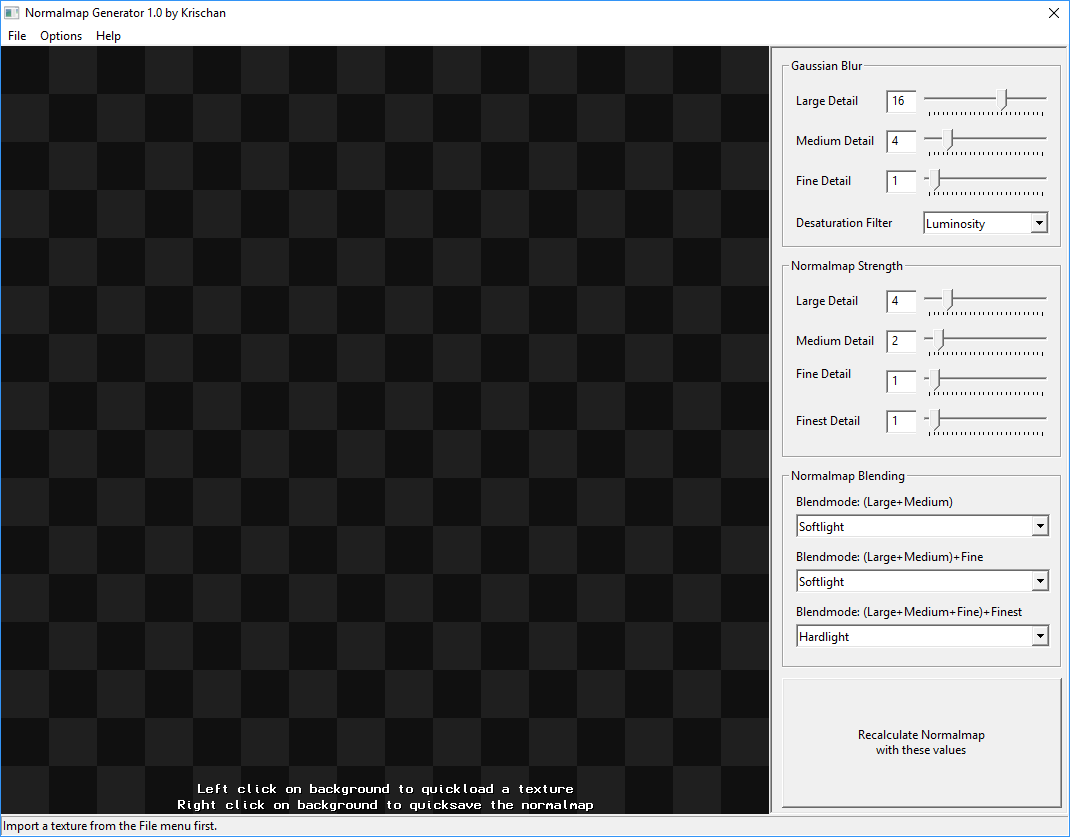1070x837 pixels.
Task: Click arrow of Blendmode (Large+Medium)+Fine dropdown
Action: [x=1040, y=581]
